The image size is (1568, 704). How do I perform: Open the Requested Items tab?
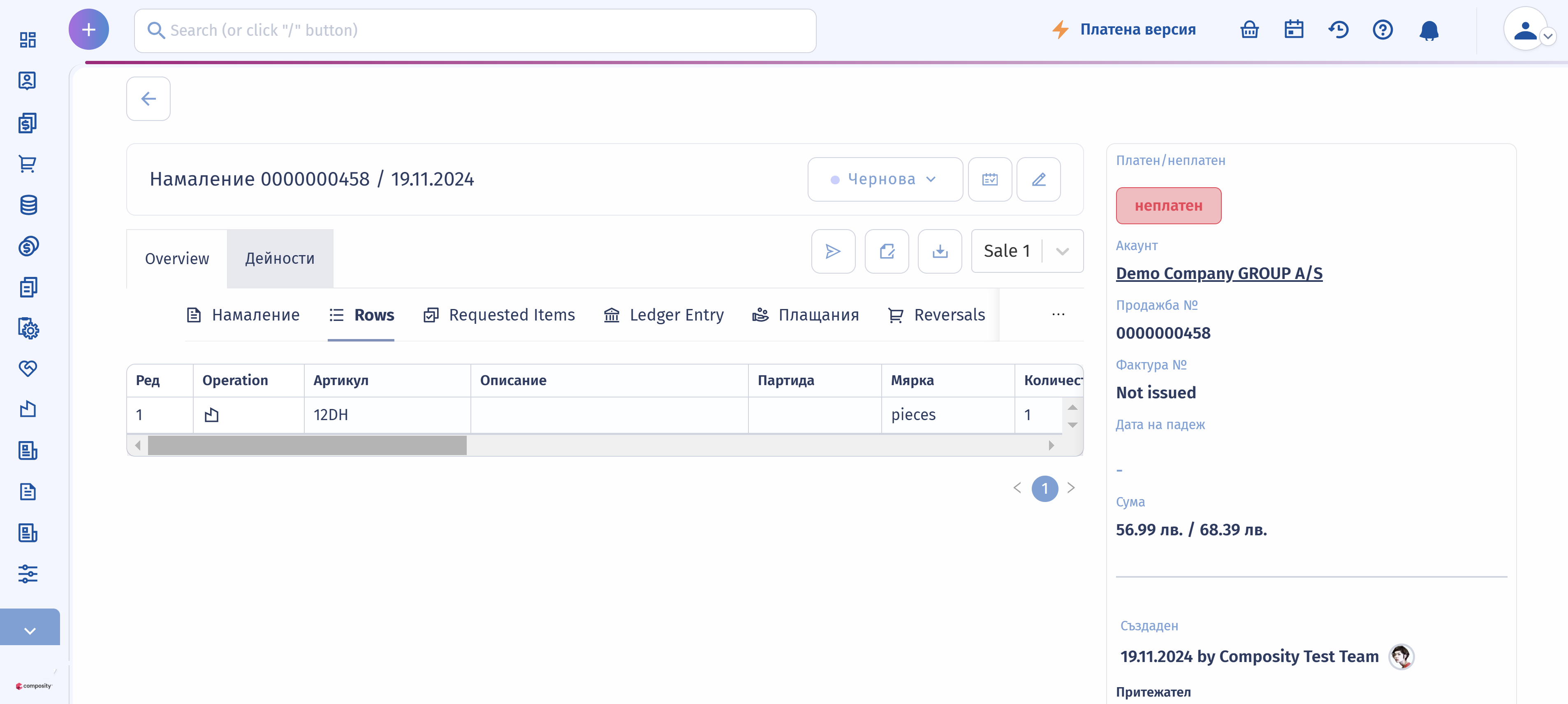(499, 315)
